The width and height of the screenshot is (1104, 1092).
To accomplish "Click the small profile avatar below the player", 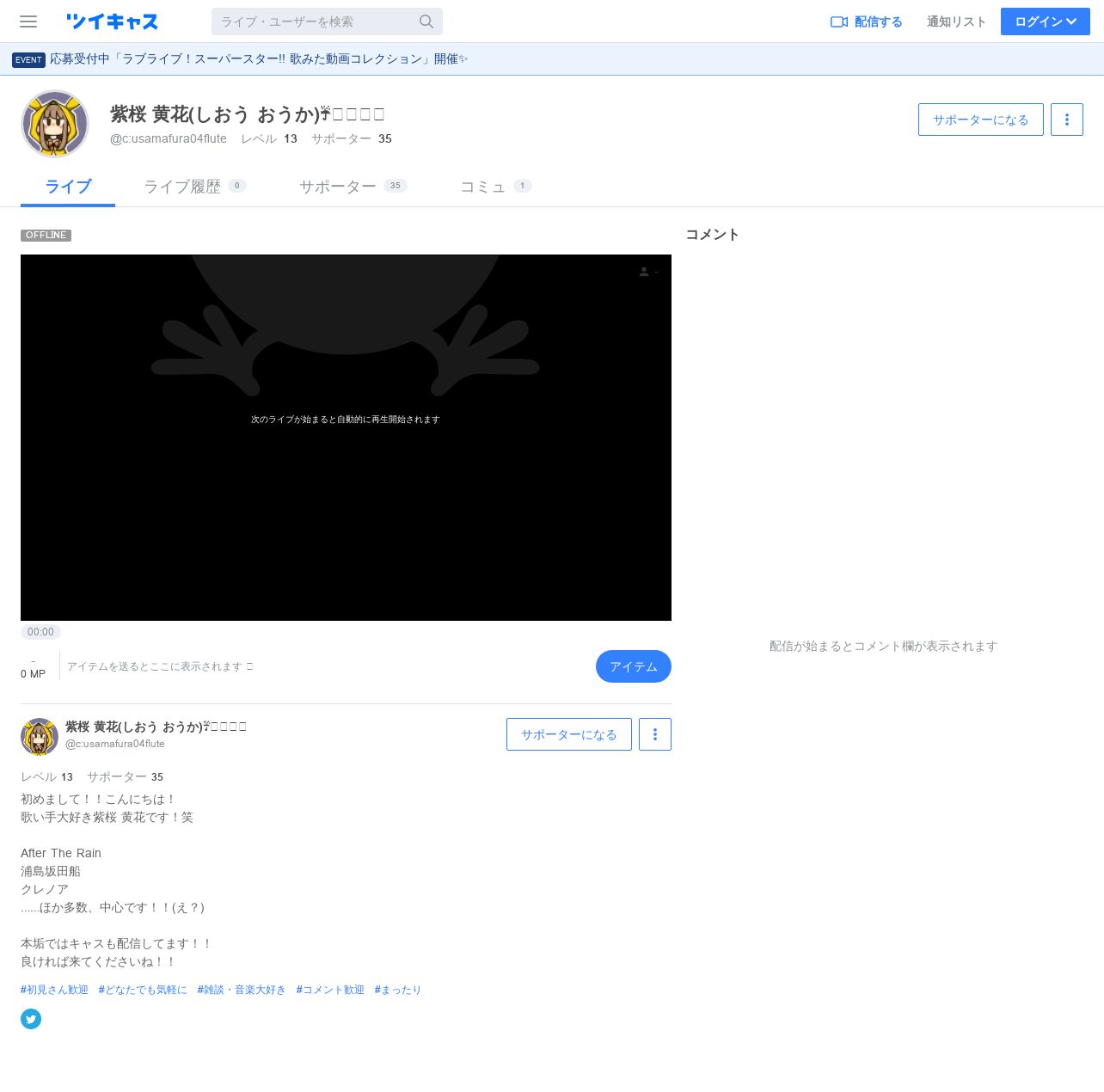I will pos(40,737).
